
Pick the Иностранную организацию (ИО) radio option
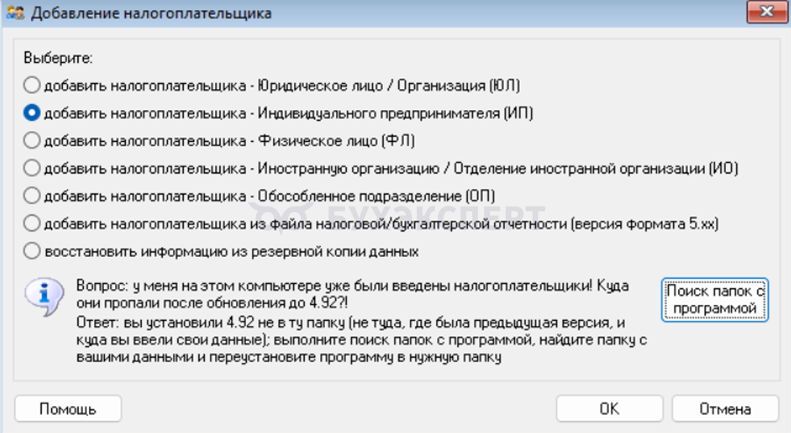click(x=33, y=167)
